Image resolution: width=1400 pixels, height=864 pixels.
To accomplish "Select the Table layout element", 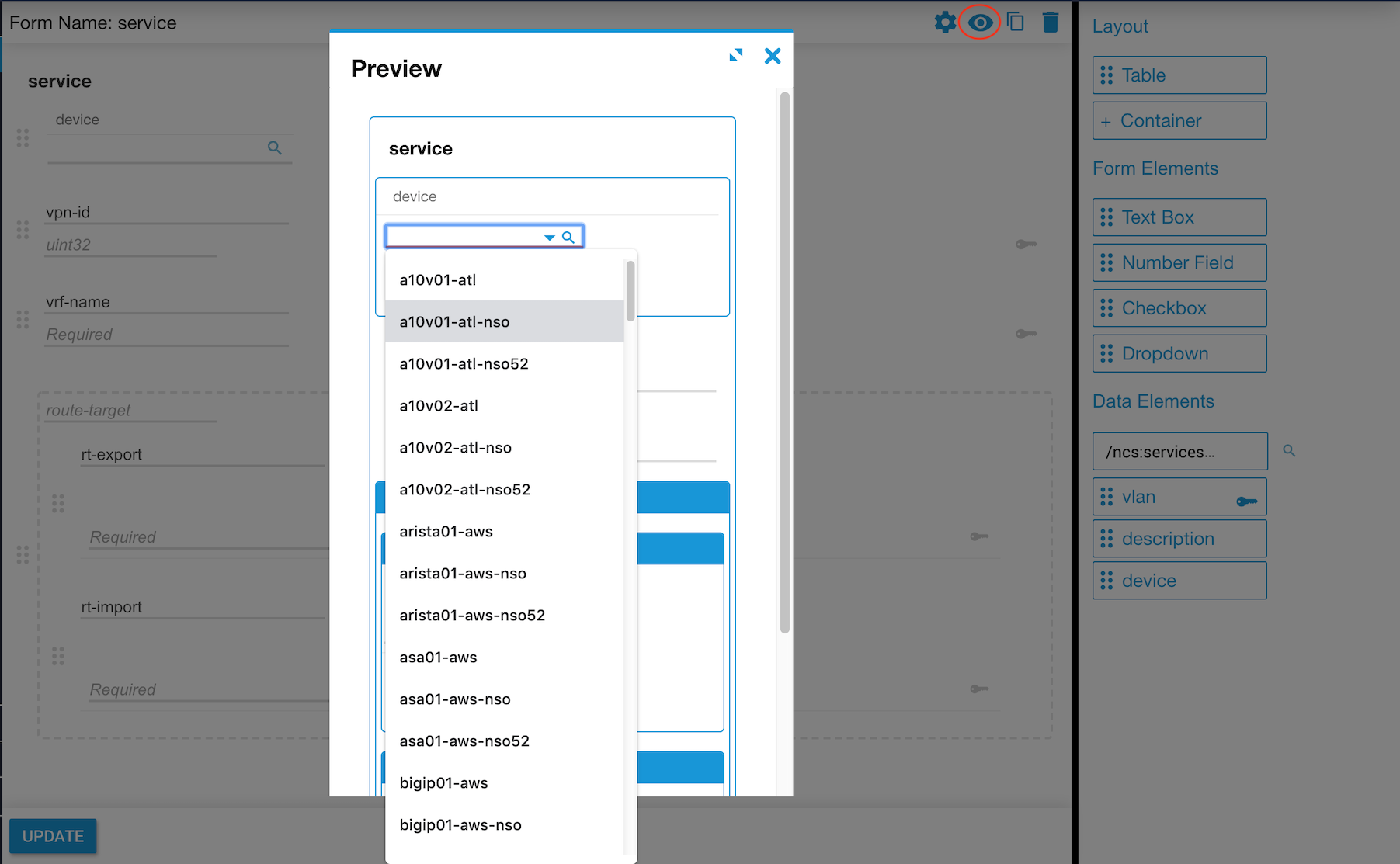I will pyautogui.click(x=1179, y=75).
